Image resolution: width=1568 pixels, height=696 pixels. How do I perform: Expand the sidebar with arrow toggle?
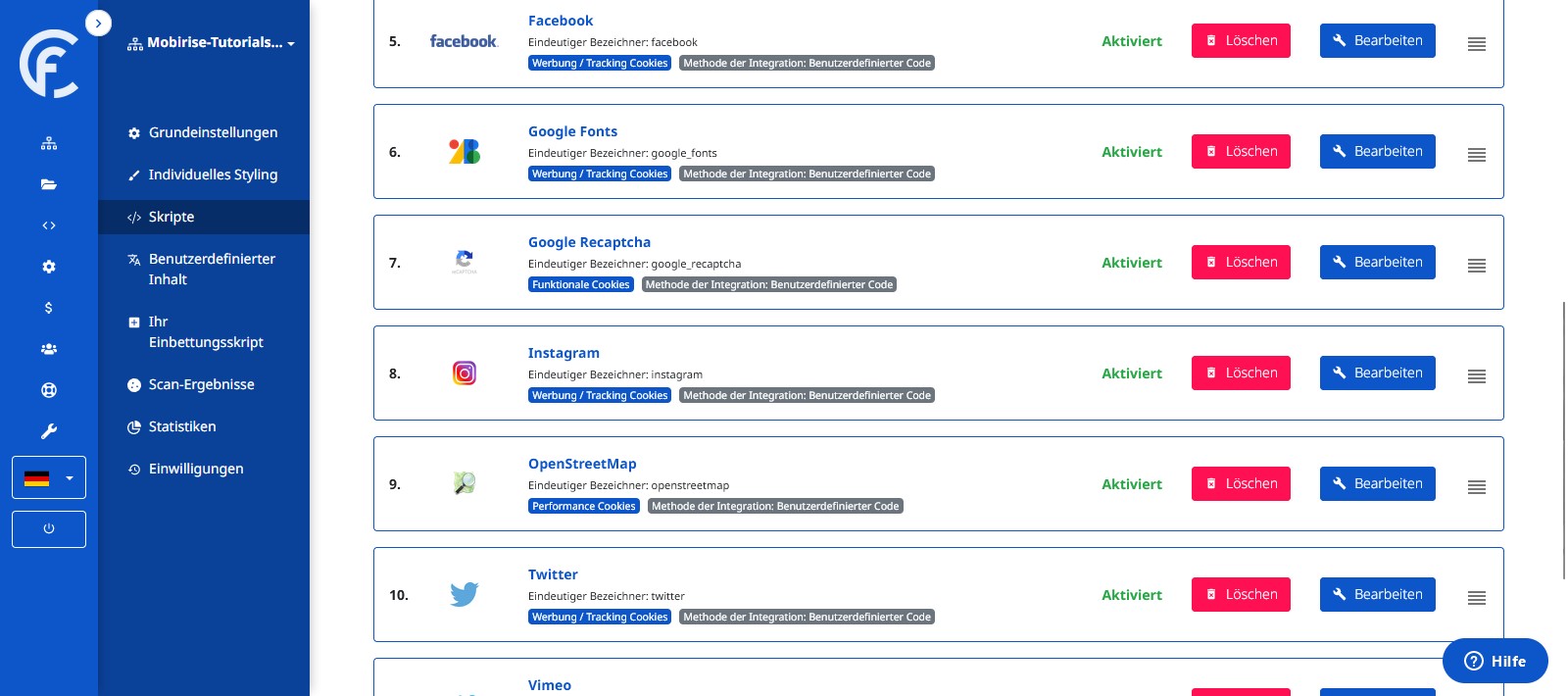pos(98,23)
